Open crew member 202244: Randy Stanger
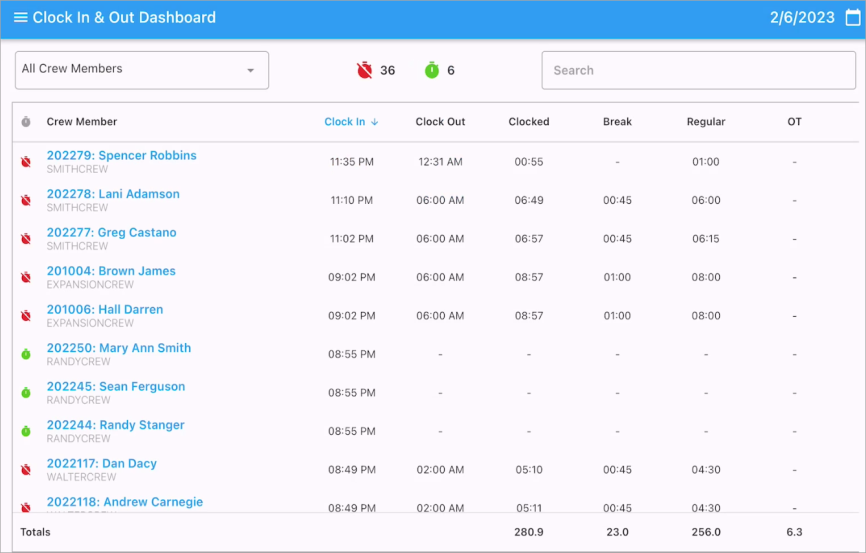866x553 pixels. tap(115, 425)
